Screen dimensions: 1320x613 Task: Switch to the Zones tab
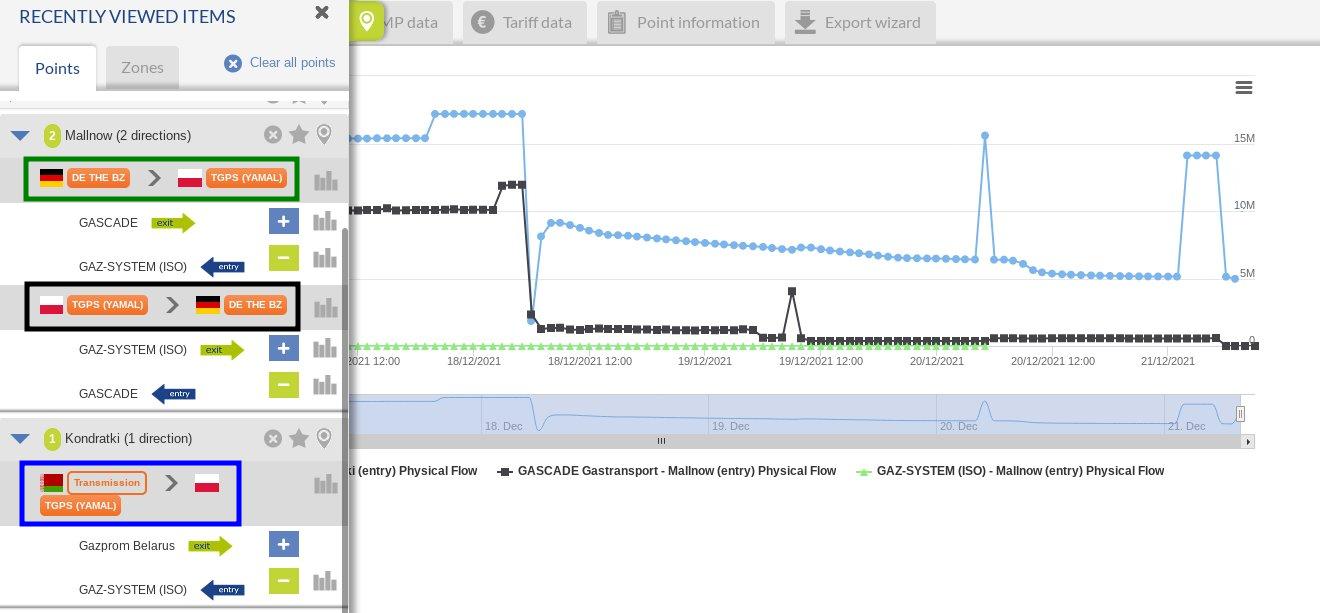[x=142, y=68]
